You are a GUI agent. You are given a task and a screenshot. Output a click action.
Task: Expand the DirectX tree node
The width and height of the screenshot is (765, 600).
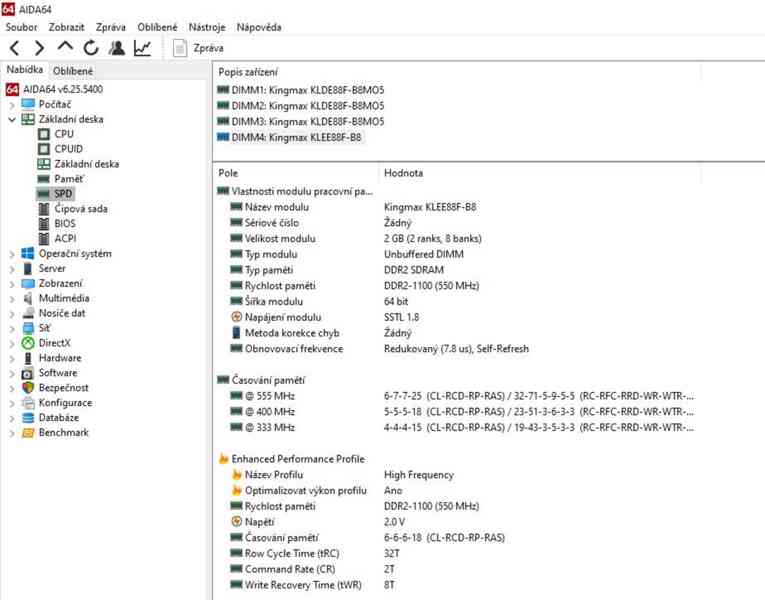[12, 343]
